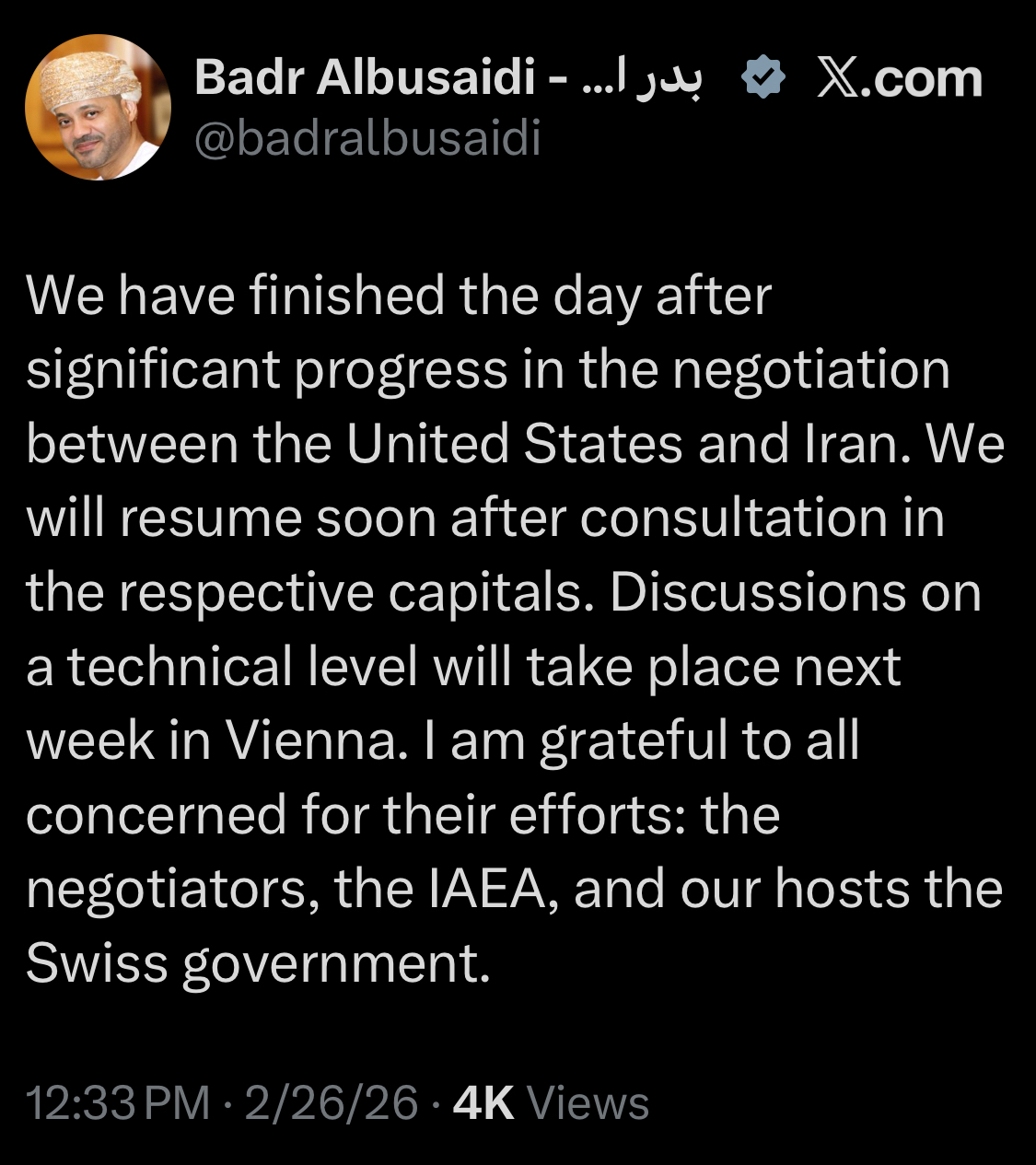1036x1165 pixels.
Task: Open Badr Albusaidi's profile picture
Action: (98, 108)
